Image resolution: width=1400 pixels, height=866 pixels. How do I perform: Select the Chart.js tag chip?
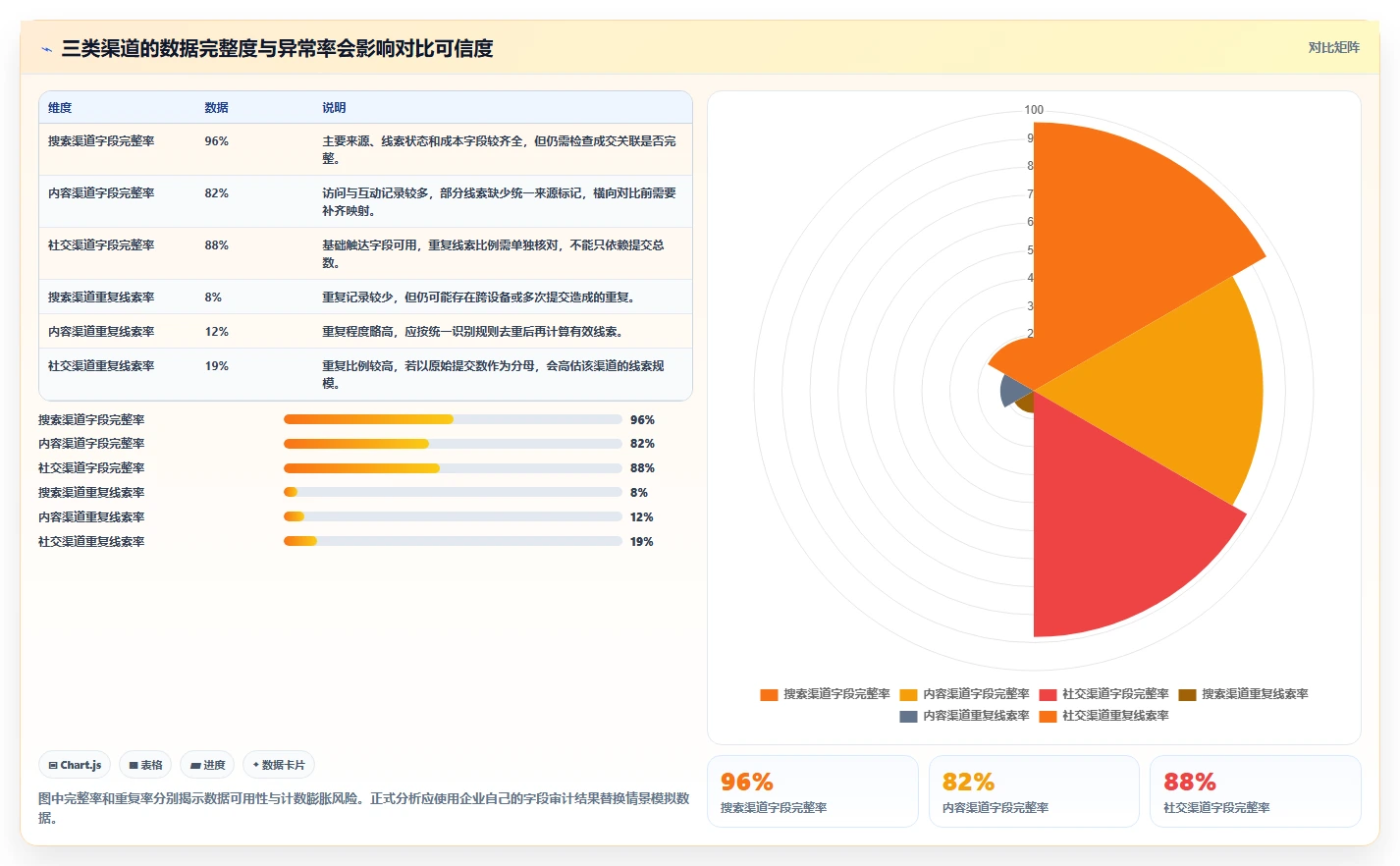pos(76,765)
